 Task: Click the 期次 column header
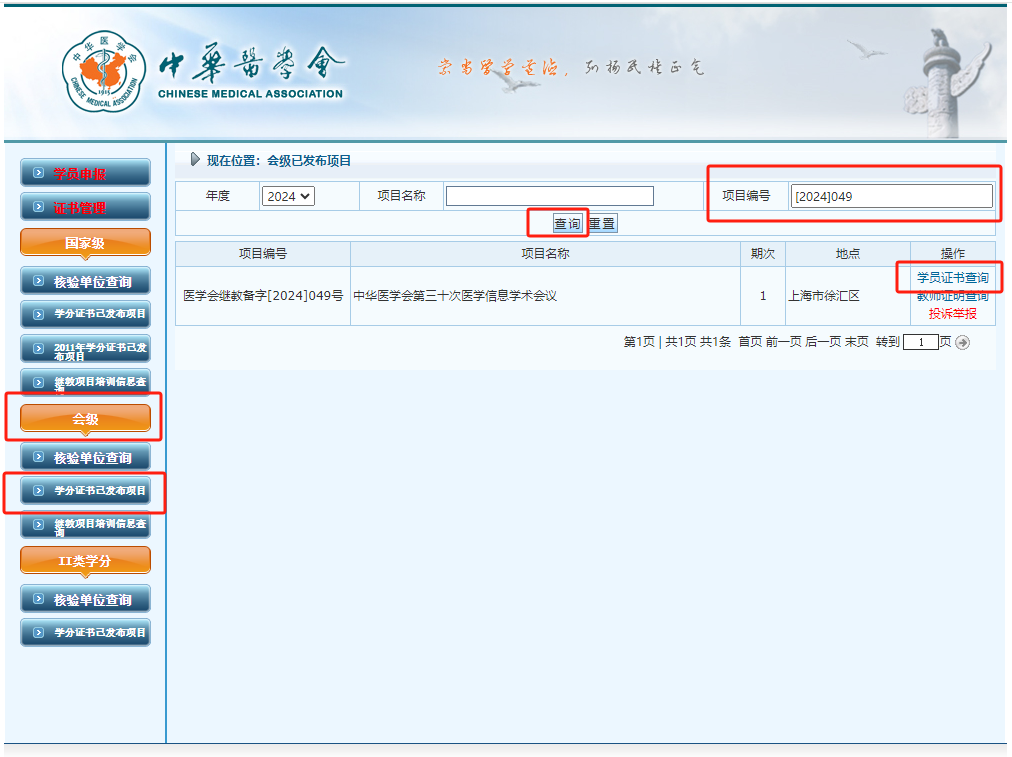pyautogui.click(x=762, y=254)
